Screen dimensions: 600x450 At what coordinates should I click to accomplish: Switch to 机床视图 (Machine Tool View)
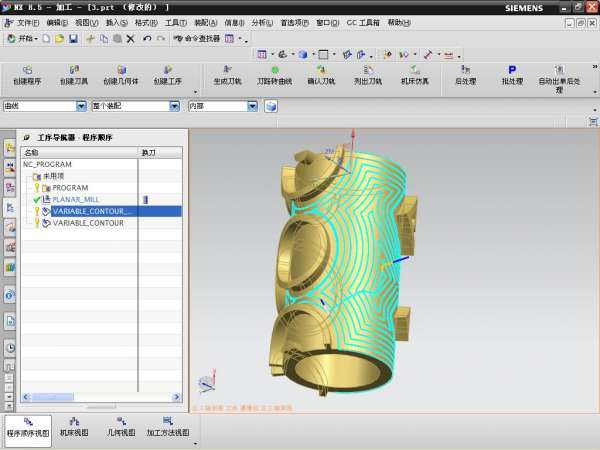click(x=74, y=427)
